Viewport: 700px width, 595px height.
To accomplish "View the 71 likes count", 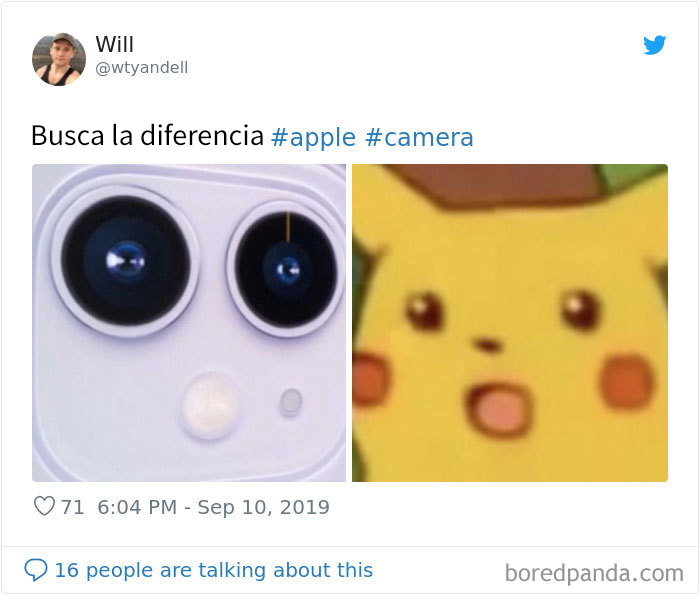I will point(72,507).
